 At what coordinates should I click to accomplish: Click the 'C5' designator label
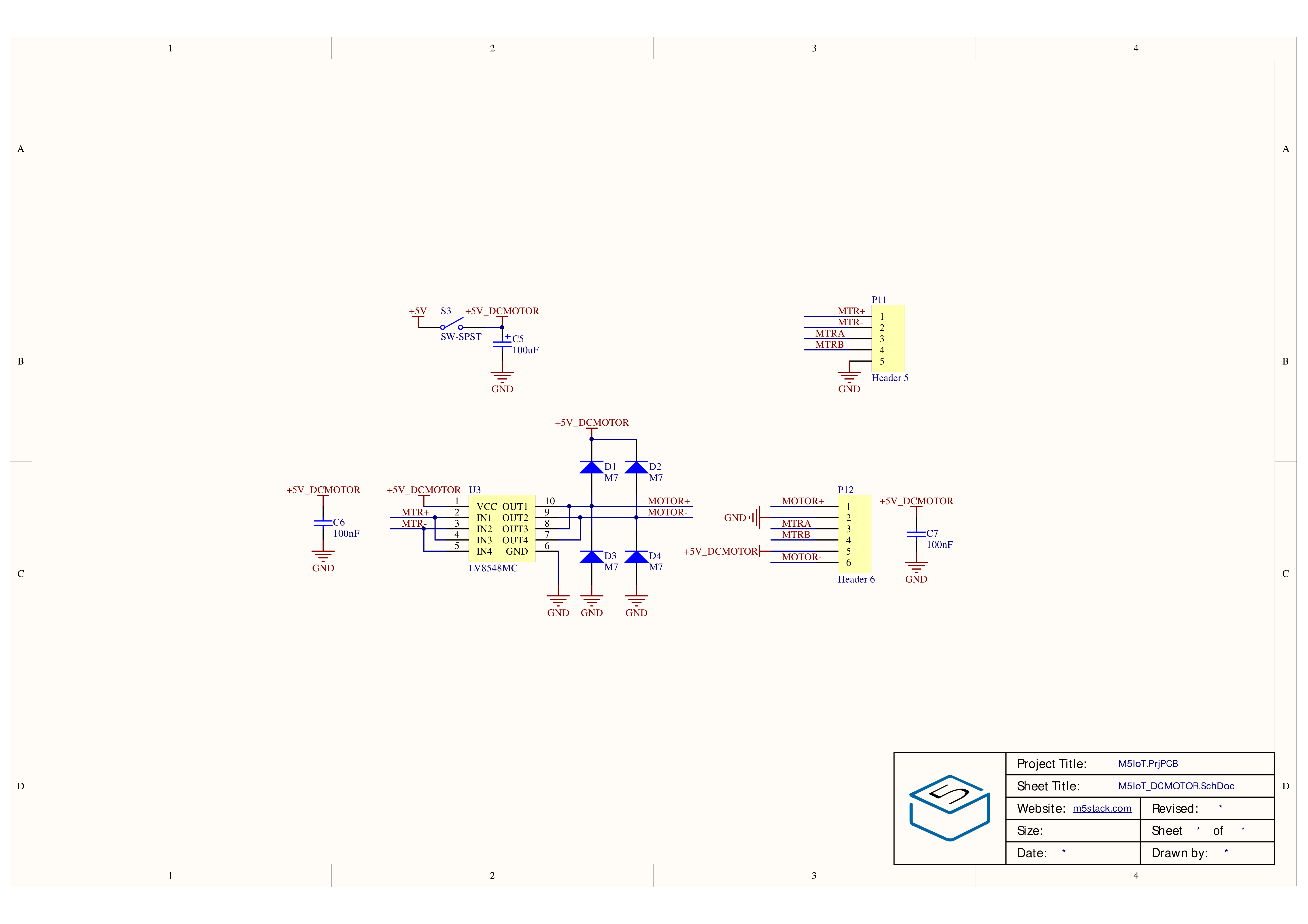(518, 339)
